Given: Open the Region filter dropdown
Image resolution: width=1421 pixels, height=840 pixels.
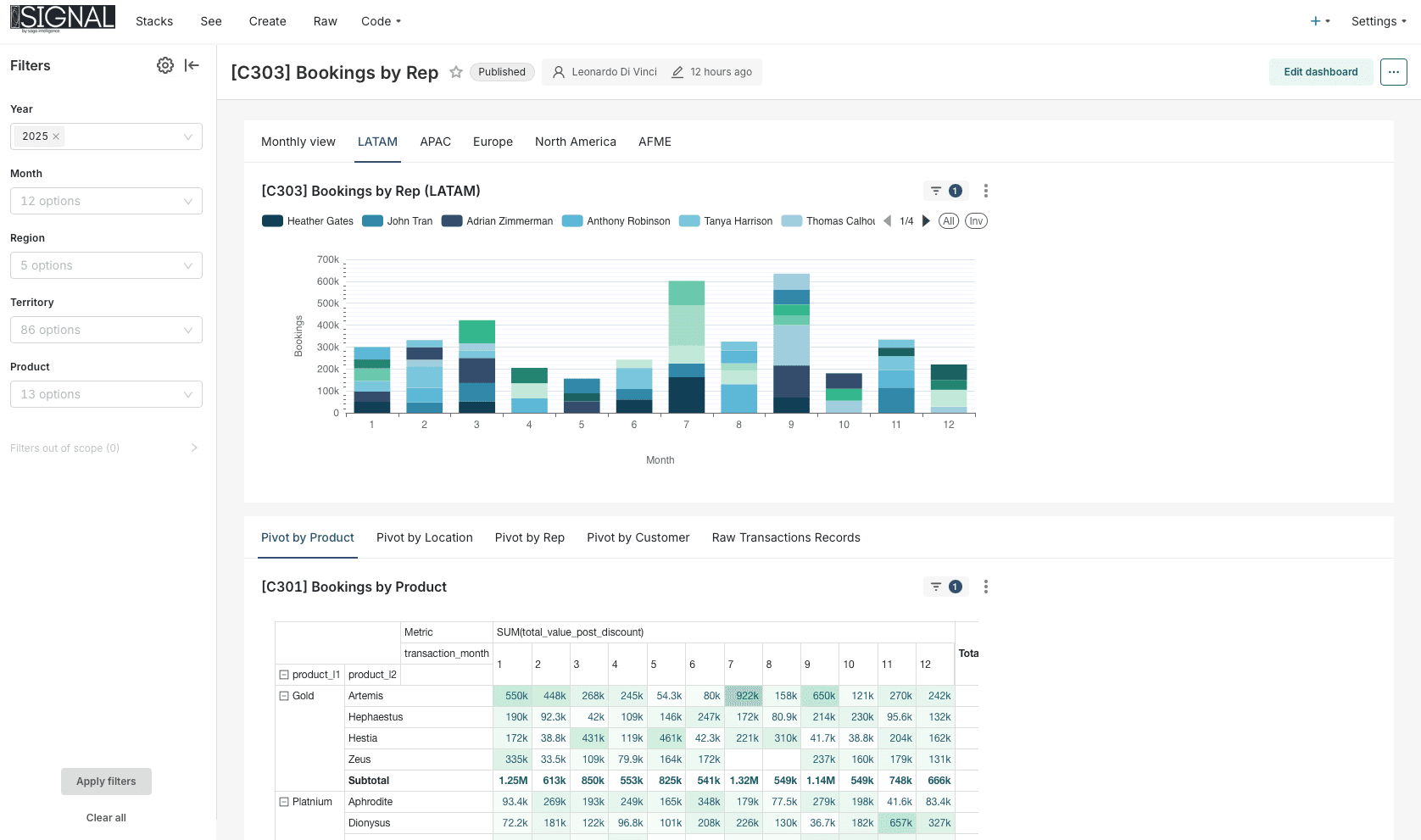Looking at the screenshot, I should [x=106, y=265].
